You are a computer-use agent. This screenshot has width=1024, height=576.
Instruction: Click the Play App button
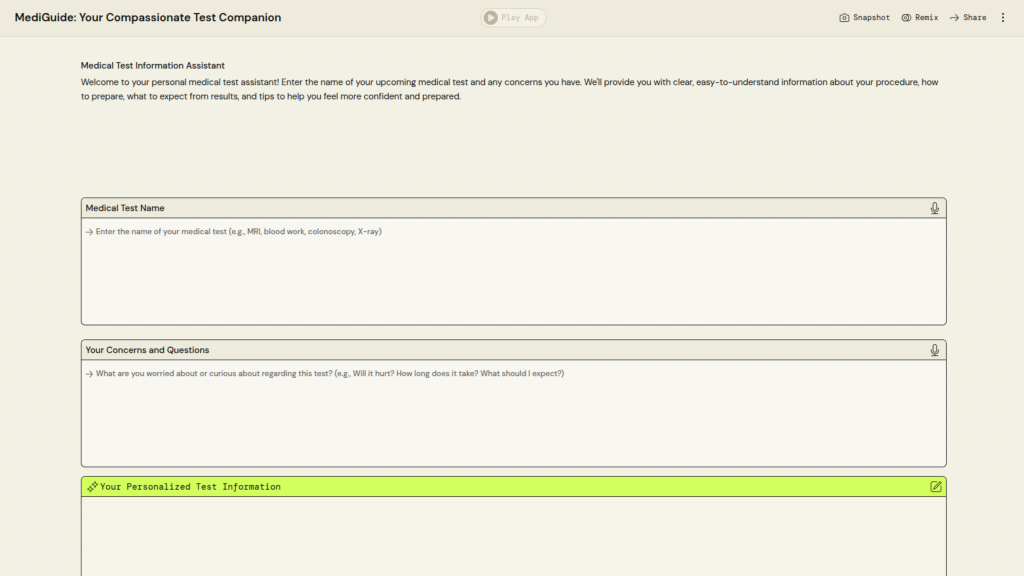point(513,18)
